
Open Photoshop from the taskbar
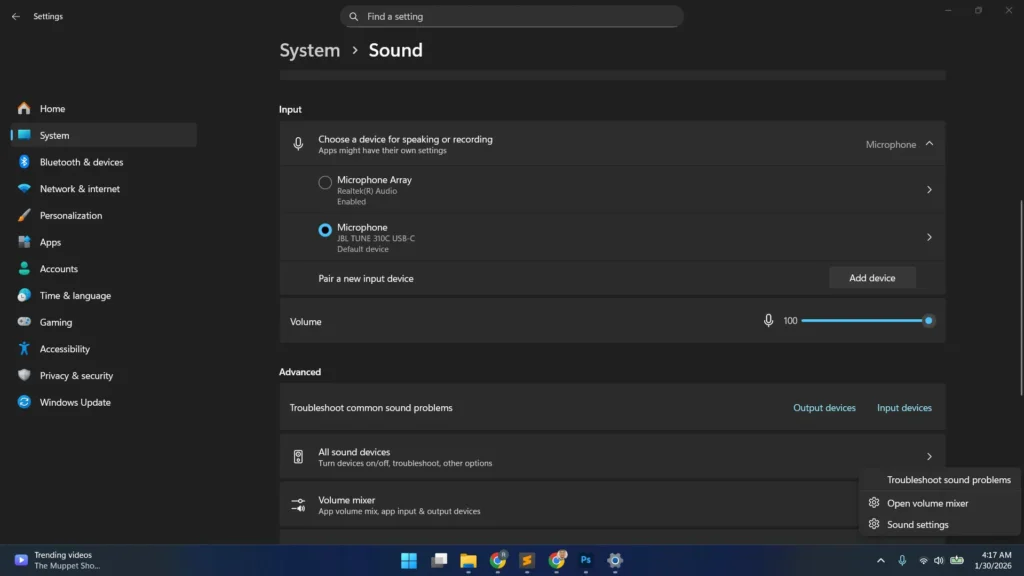tap(586, 561)
